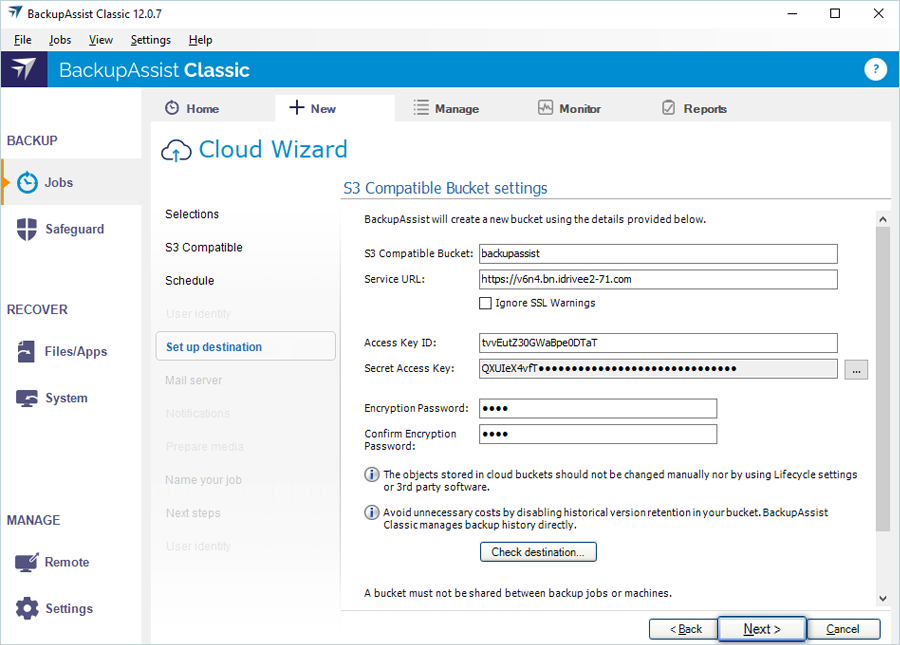The width and height of the screenshot is (900, 645).
Task: Open help via the question mark icon
Action: [875, 69]
